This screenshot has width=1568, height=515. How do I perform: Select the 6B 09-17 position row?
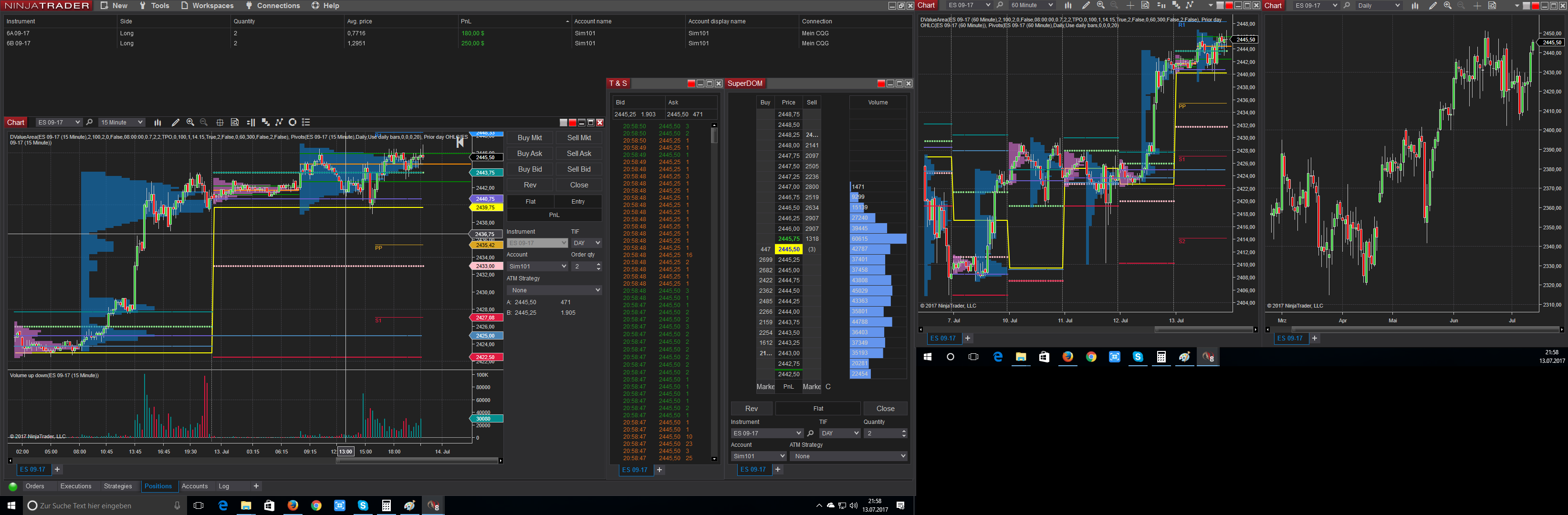(x=457, y=44)
